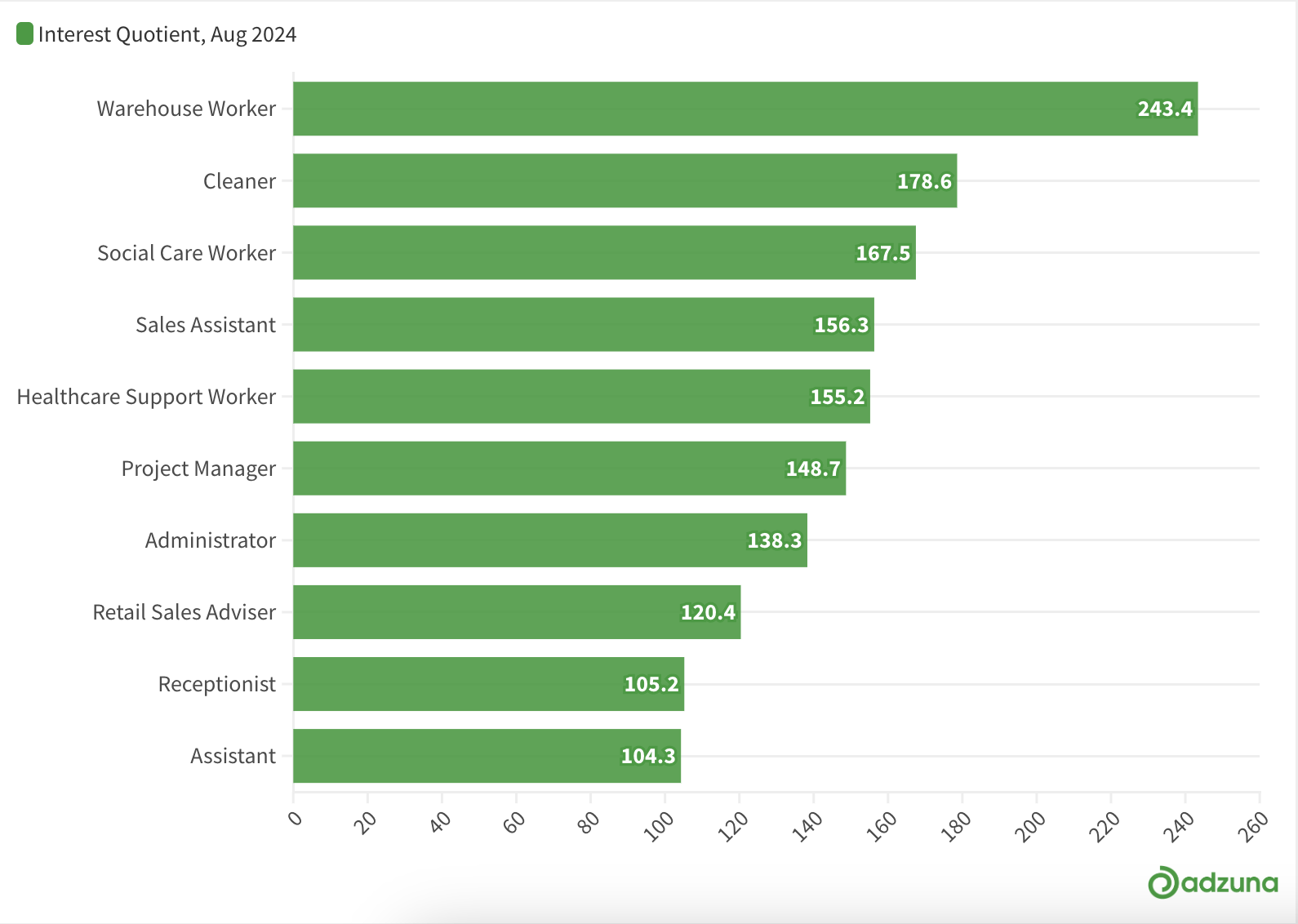The image size is (1298, 924).
Task: Click the Social Care Worker bar
Action: [x=604, y=252]
